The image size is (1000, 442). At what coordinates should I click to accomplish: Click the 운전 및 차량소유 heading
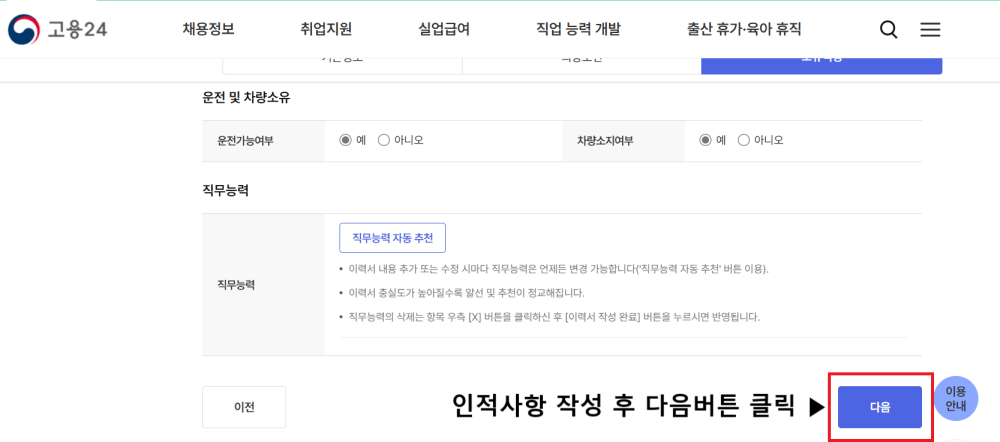pyautogui.click(x=247, y=99)
